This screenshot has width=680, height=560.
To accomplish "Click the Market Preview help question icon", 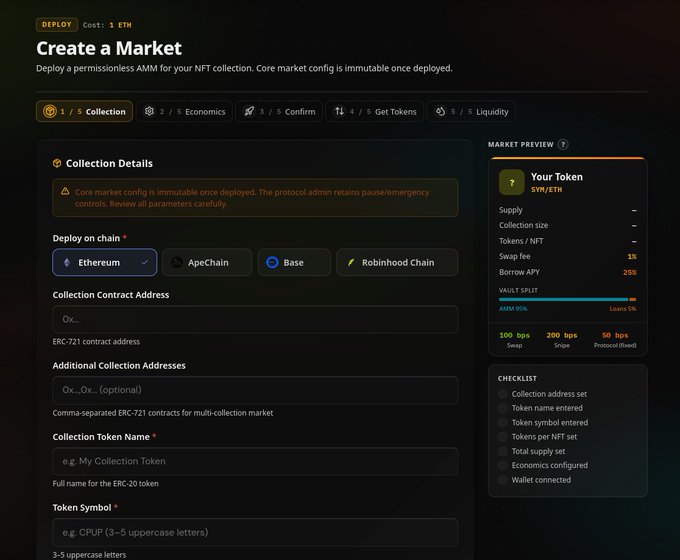I will click(562, 144).
